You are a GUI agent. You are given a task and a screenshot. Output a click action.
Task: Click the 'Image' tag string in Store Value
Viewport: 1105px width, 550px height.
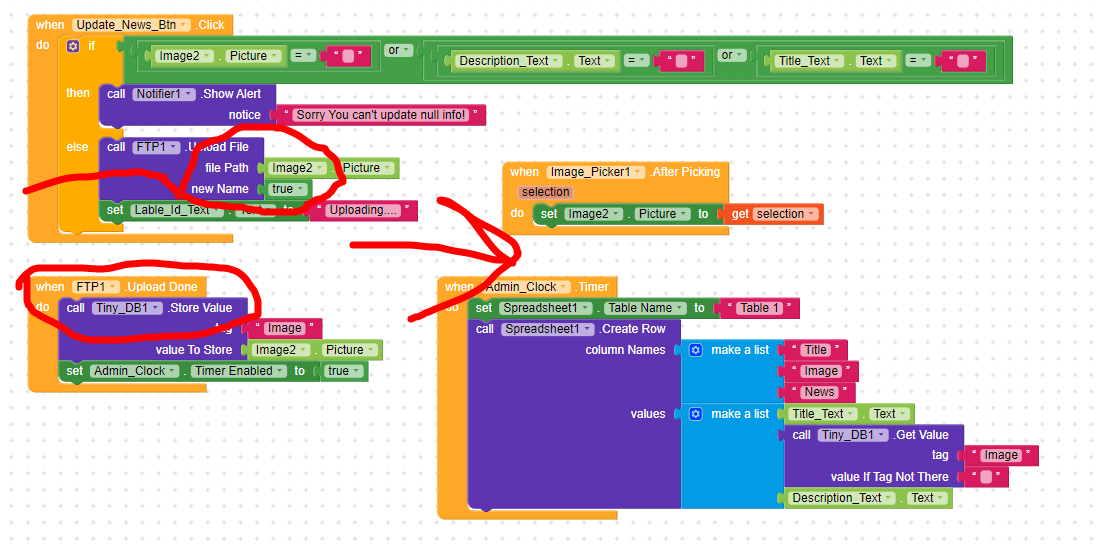(x=284, y=329)
